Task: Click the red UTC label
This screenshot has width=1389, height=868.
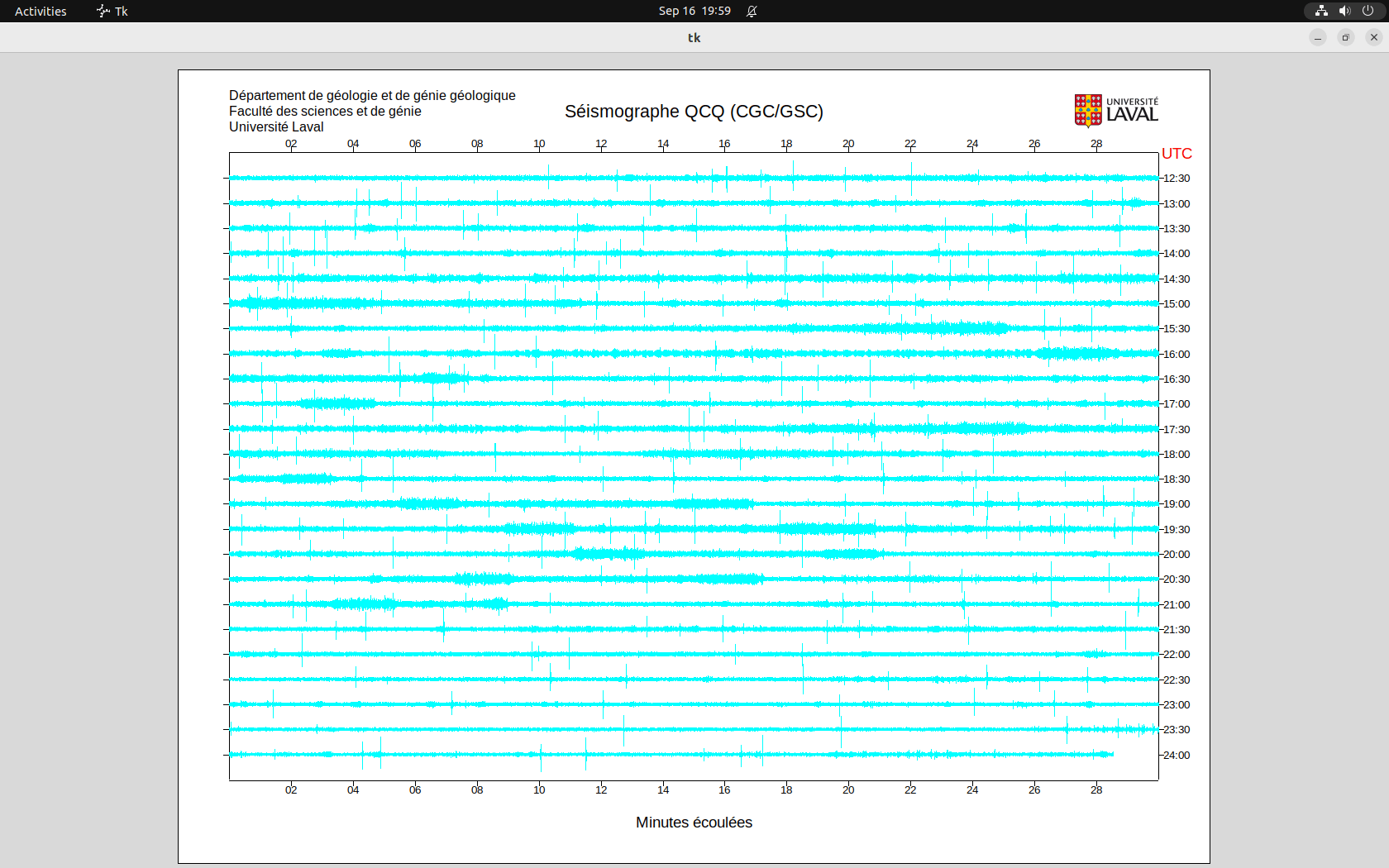Action: tap(1177, 154)
